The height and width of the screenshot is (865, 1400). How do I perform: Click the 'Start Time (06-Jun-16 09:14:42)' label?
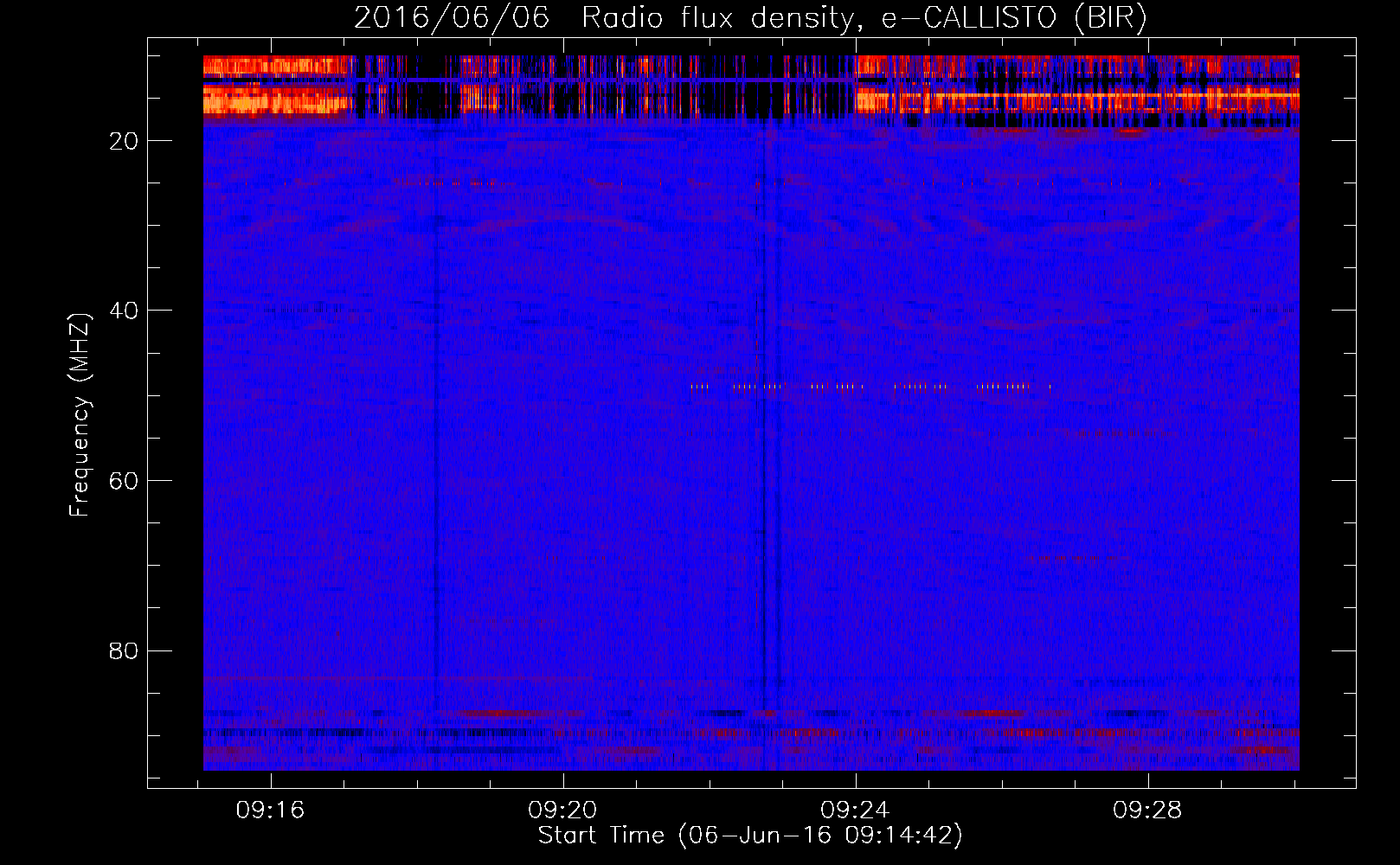[750, 836]
